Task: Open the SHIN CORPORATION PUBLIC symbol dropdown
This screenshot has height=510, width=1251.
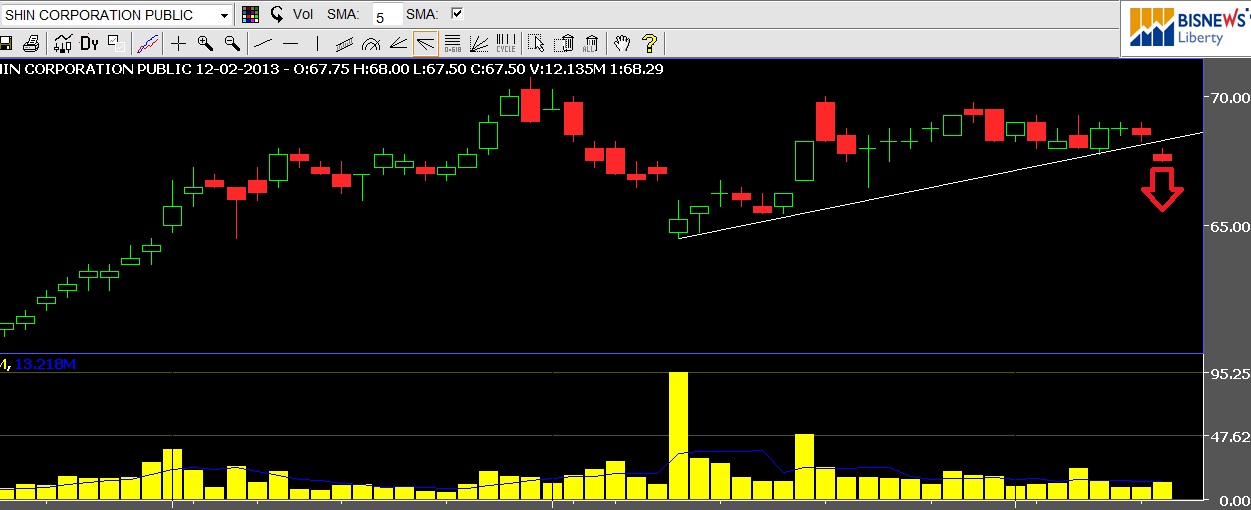Action: (225, 15)
